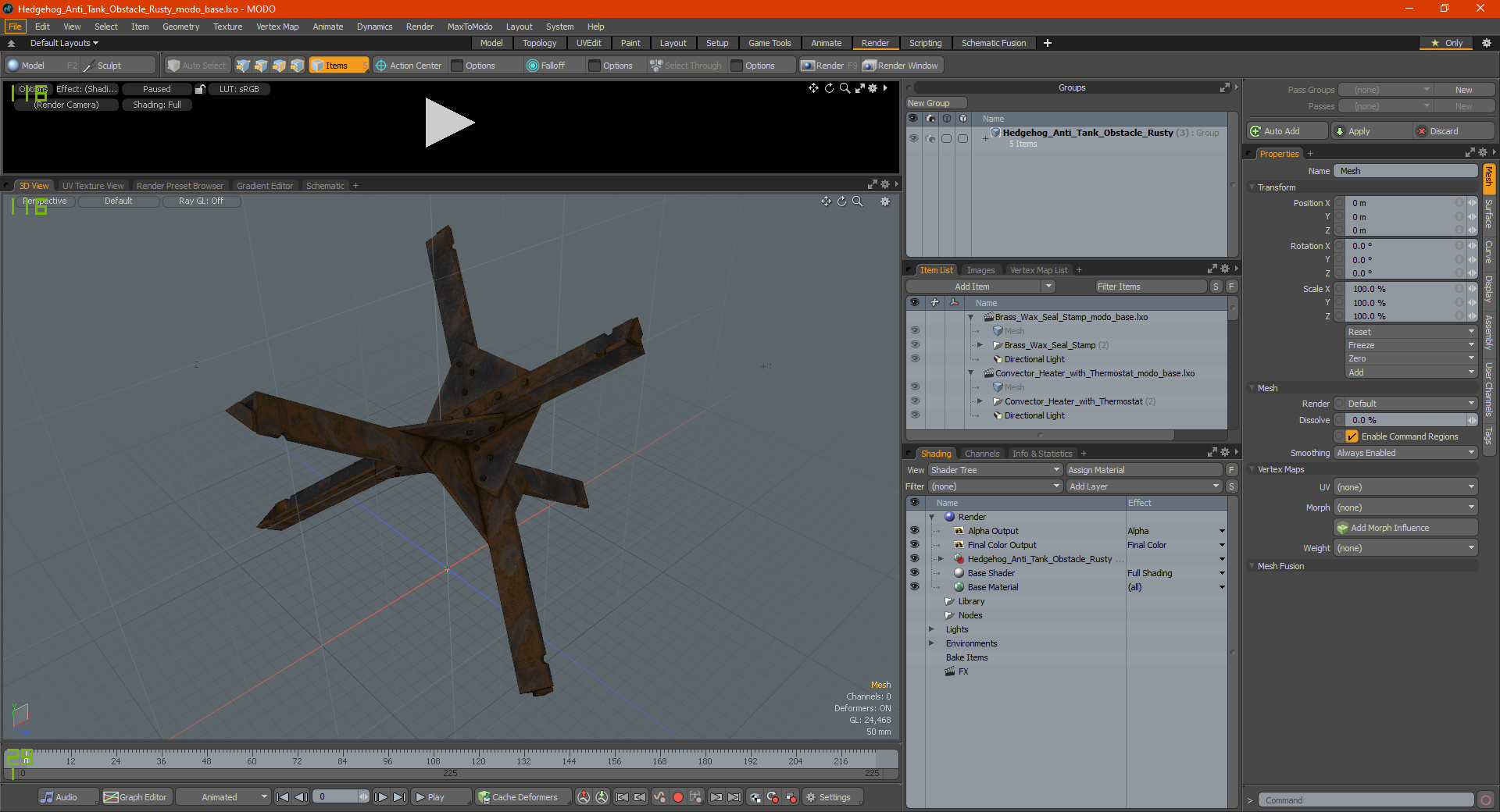Image resolution: width=1500 pixels, height=812 pixels.
Task: Open the Render Window
Action: [x=902, y=66]
